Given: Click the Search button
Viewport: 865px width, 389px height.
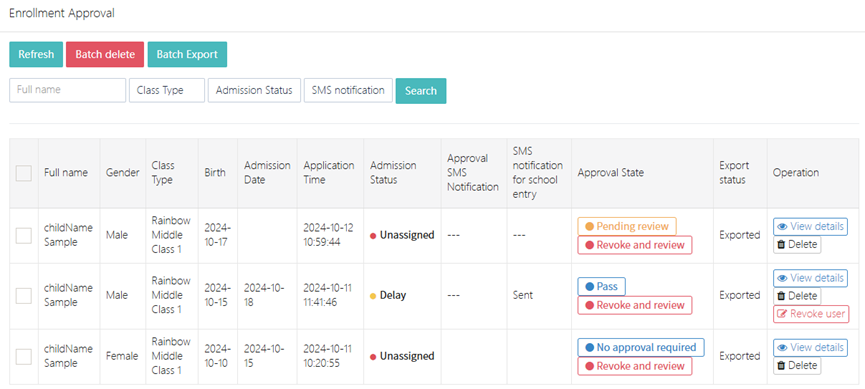Looking at the screenshot, I should pyautogui.click(x=421, y=91).
